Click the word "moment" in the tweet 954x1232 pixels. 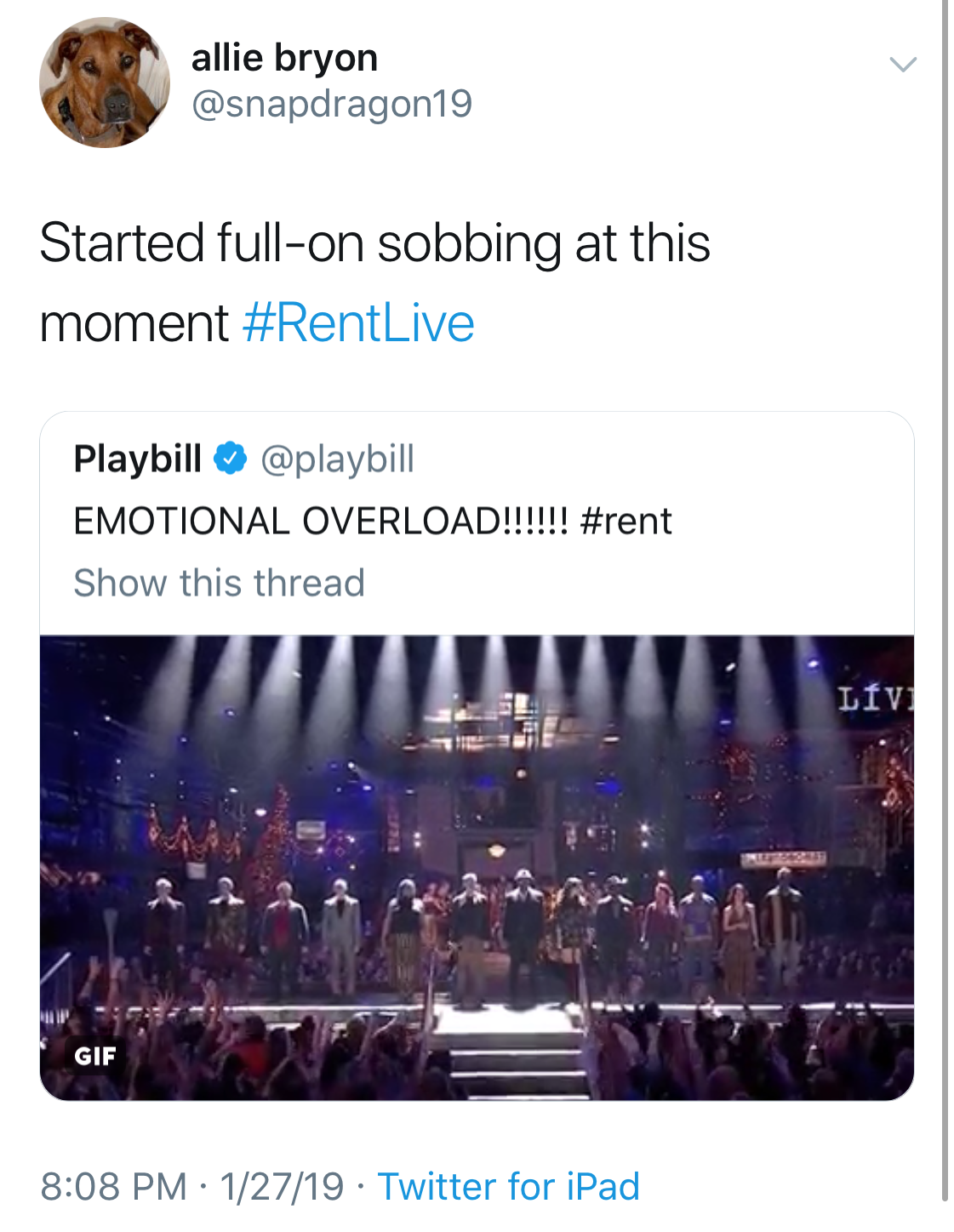[134, 323]
